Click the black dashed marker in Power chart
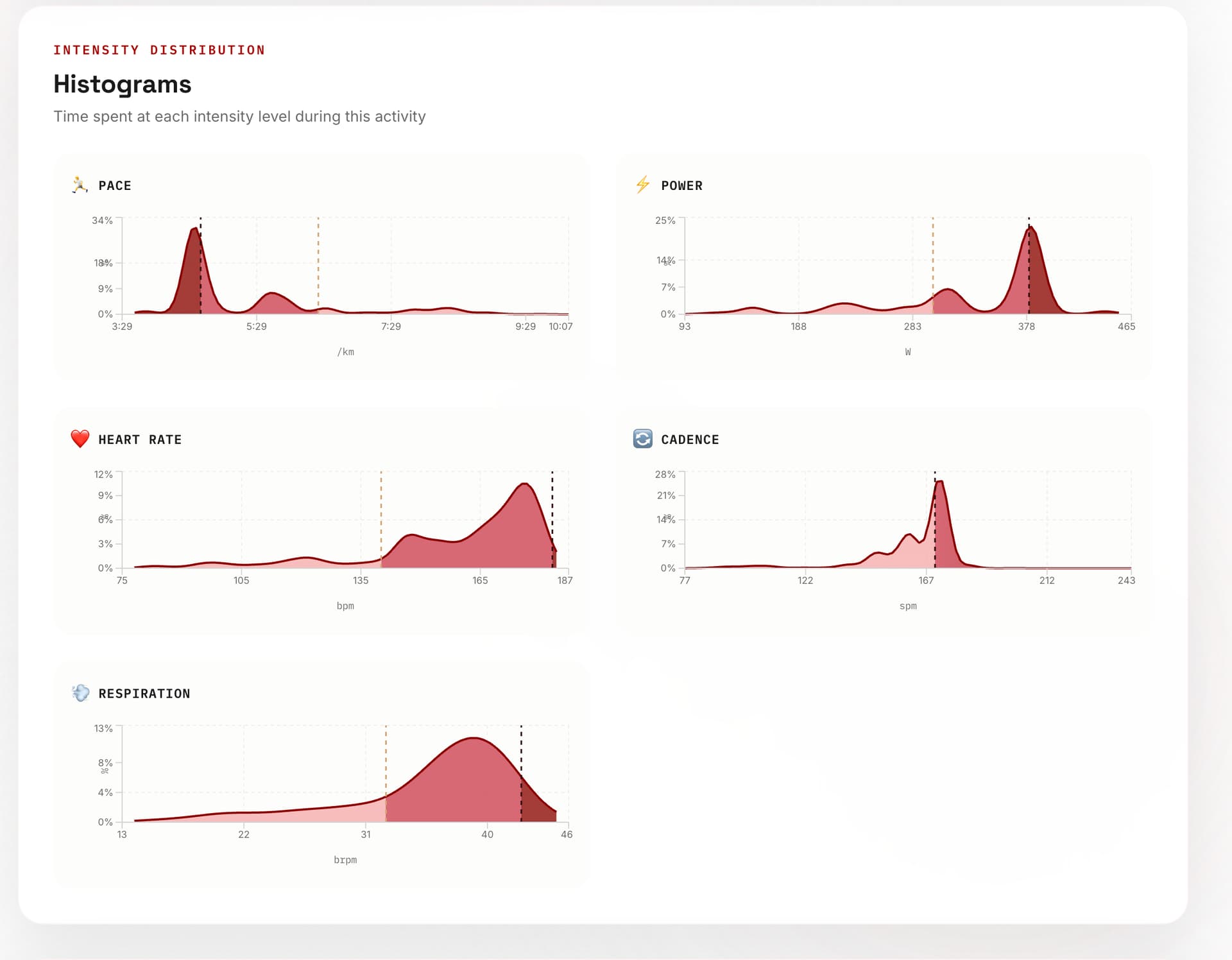Image resolution: width=1232 pixels, height=960 pixels. click(x=1029, y=270)
